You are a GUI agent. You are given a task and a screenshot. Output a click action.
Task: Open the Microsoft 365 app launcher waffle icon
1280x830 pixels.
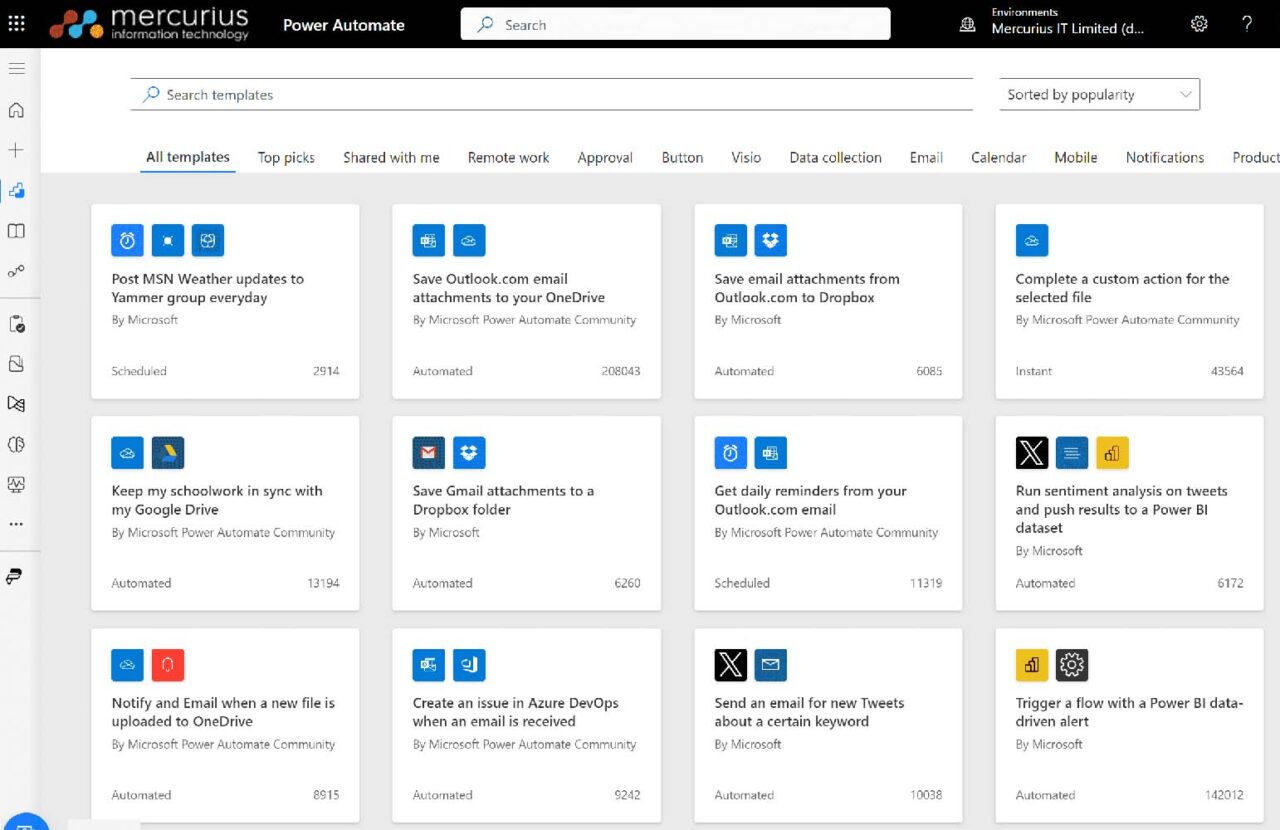15,23
